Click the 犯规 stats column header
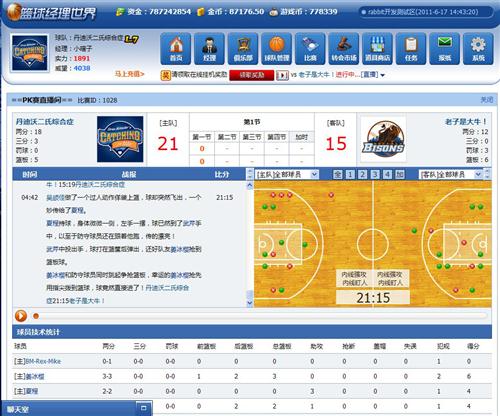This screenshot has height=416, width=500. point(443,346)
